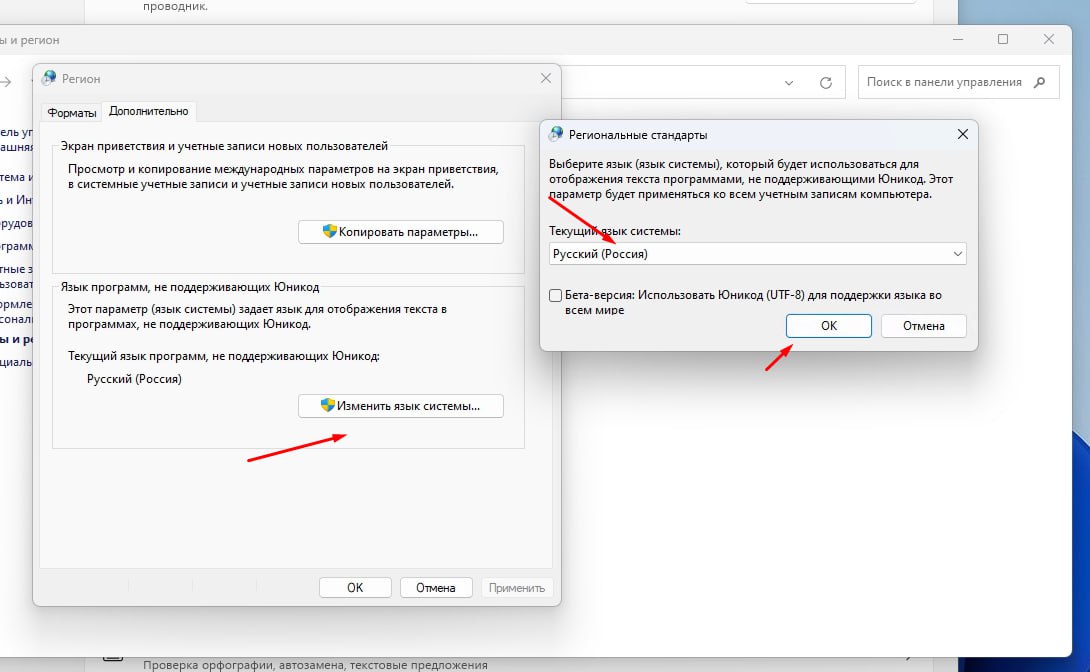Confirm with OK in Региональные стандарты dialog
Viewport: 1090px width, 672px height.
point(829,326)
